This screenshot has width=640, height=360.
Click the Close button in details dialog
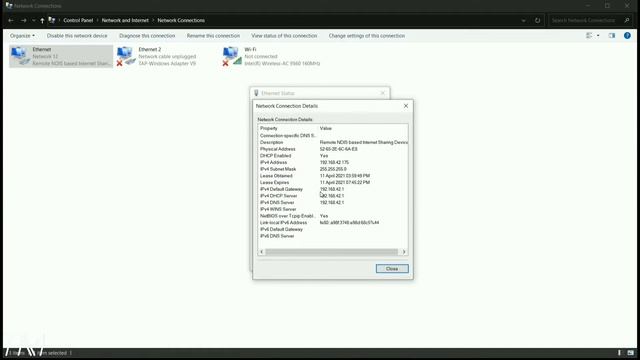[x=392, y=269]
